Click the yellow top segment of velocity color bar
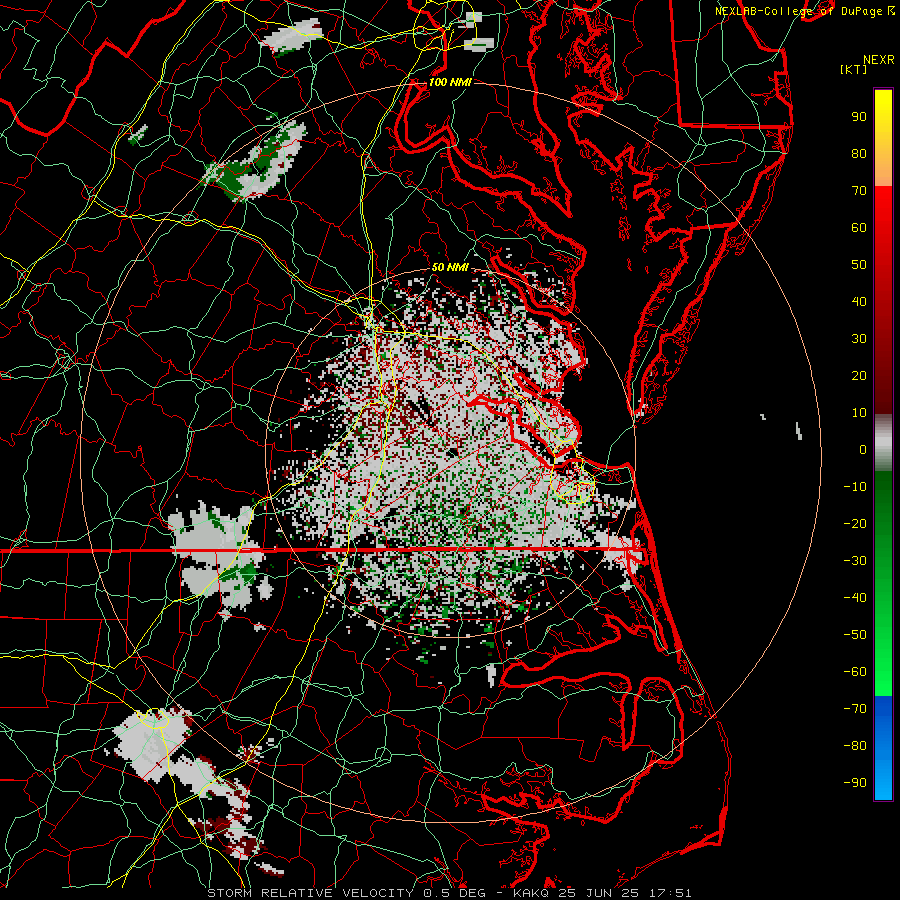Screen dimensions: 900x900 (883, 137)
